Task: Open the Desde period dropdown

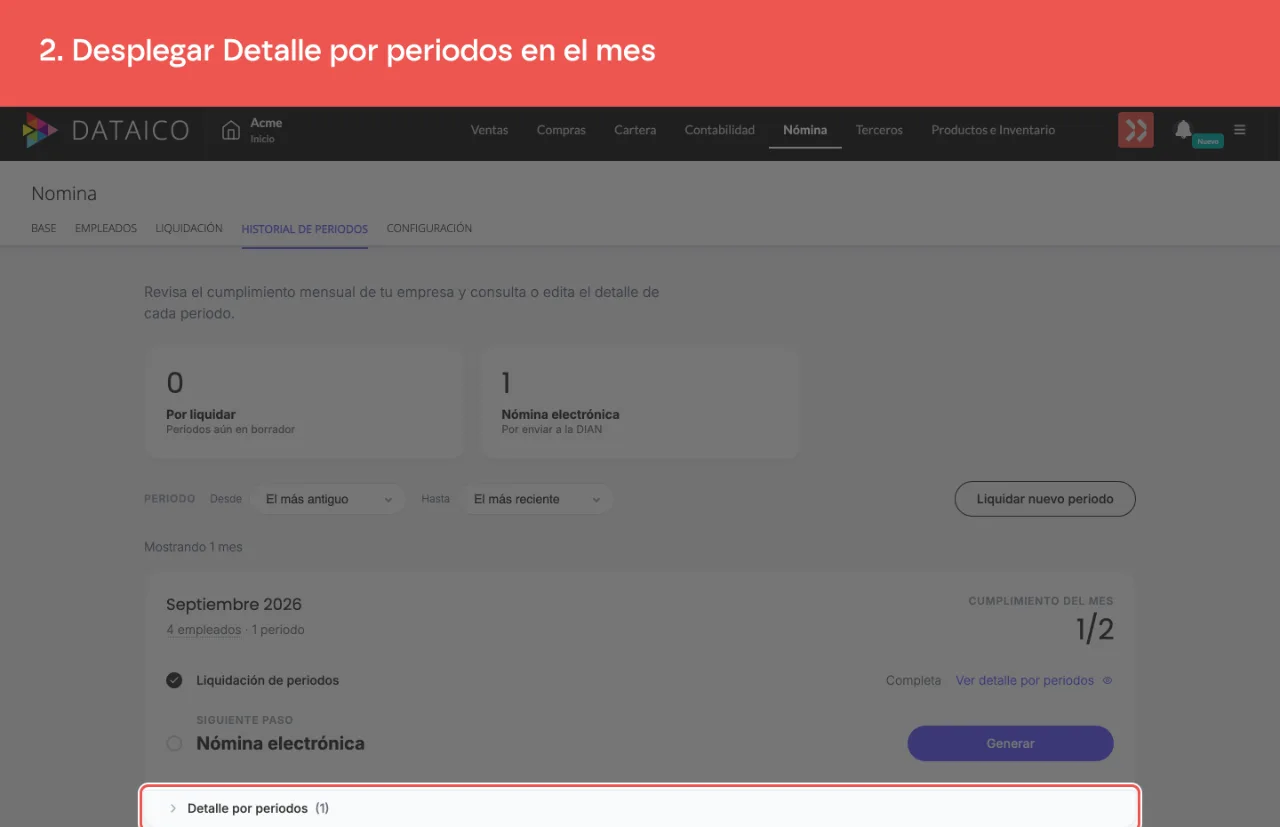Action: click(329, 499)
